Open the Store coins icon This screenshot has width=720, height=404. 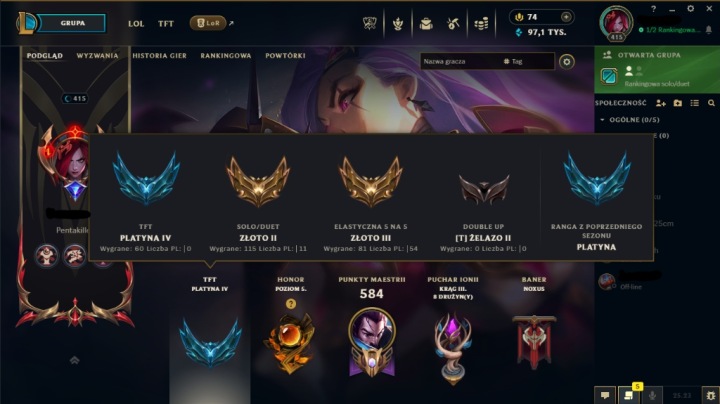coord(481,23)
